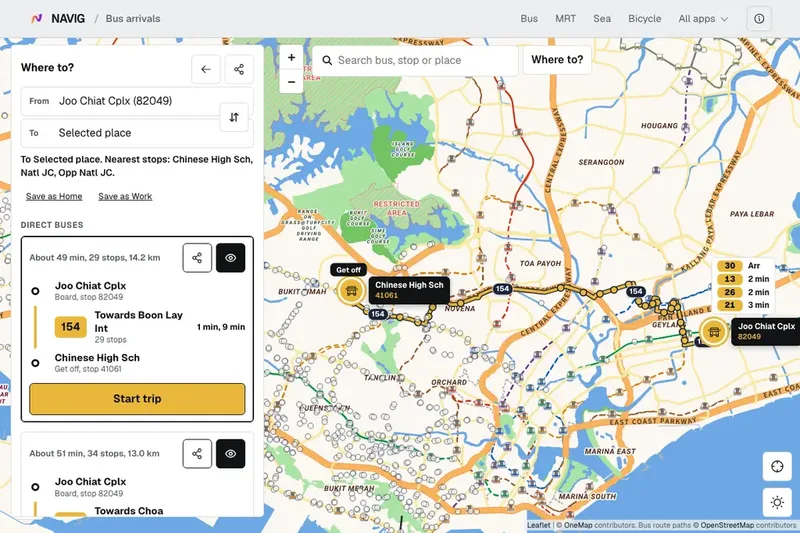Click the NAVIG brand name

pyautogui.click(x=68, y=19)
